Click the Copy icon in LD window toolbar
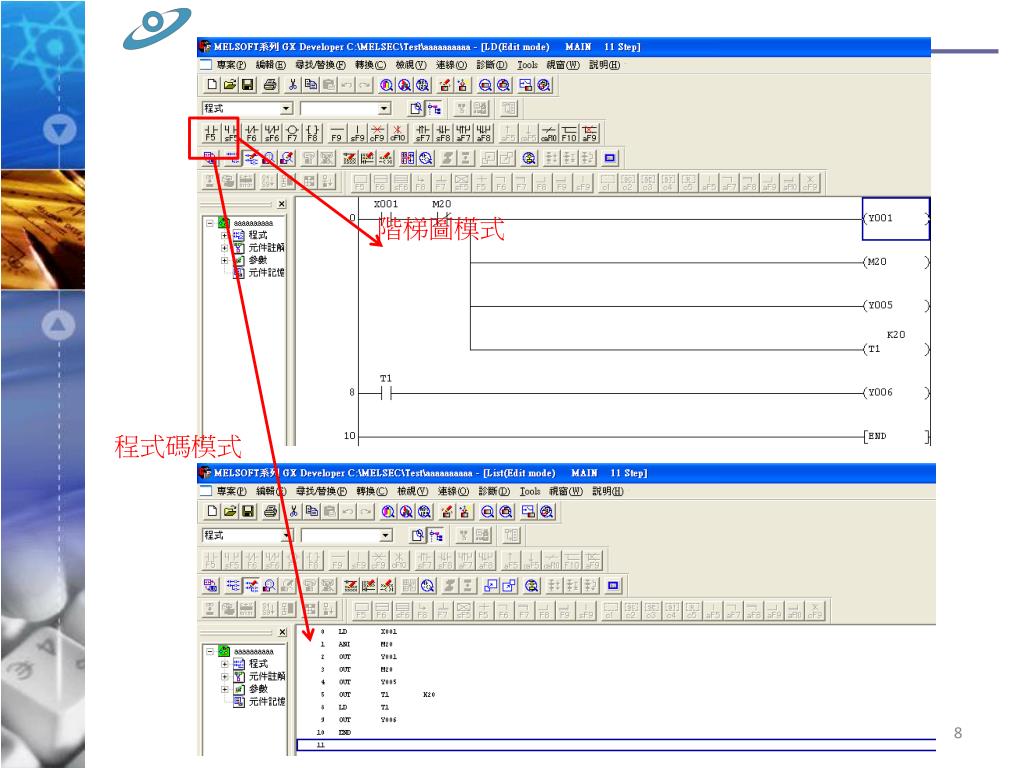This screenshot has height=768, width=1024. pos(311,85)
